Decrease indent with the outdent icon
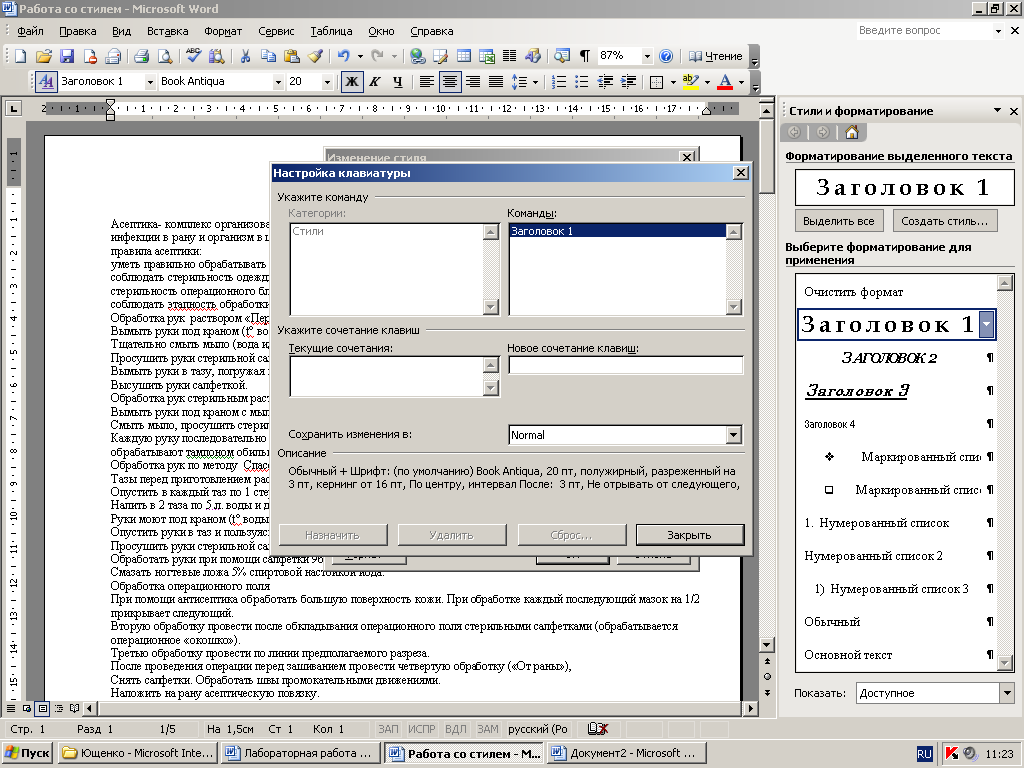Image resolution: width=1024 pixels, height=768 pixels. pyautogui.click(x=605, y=82)
